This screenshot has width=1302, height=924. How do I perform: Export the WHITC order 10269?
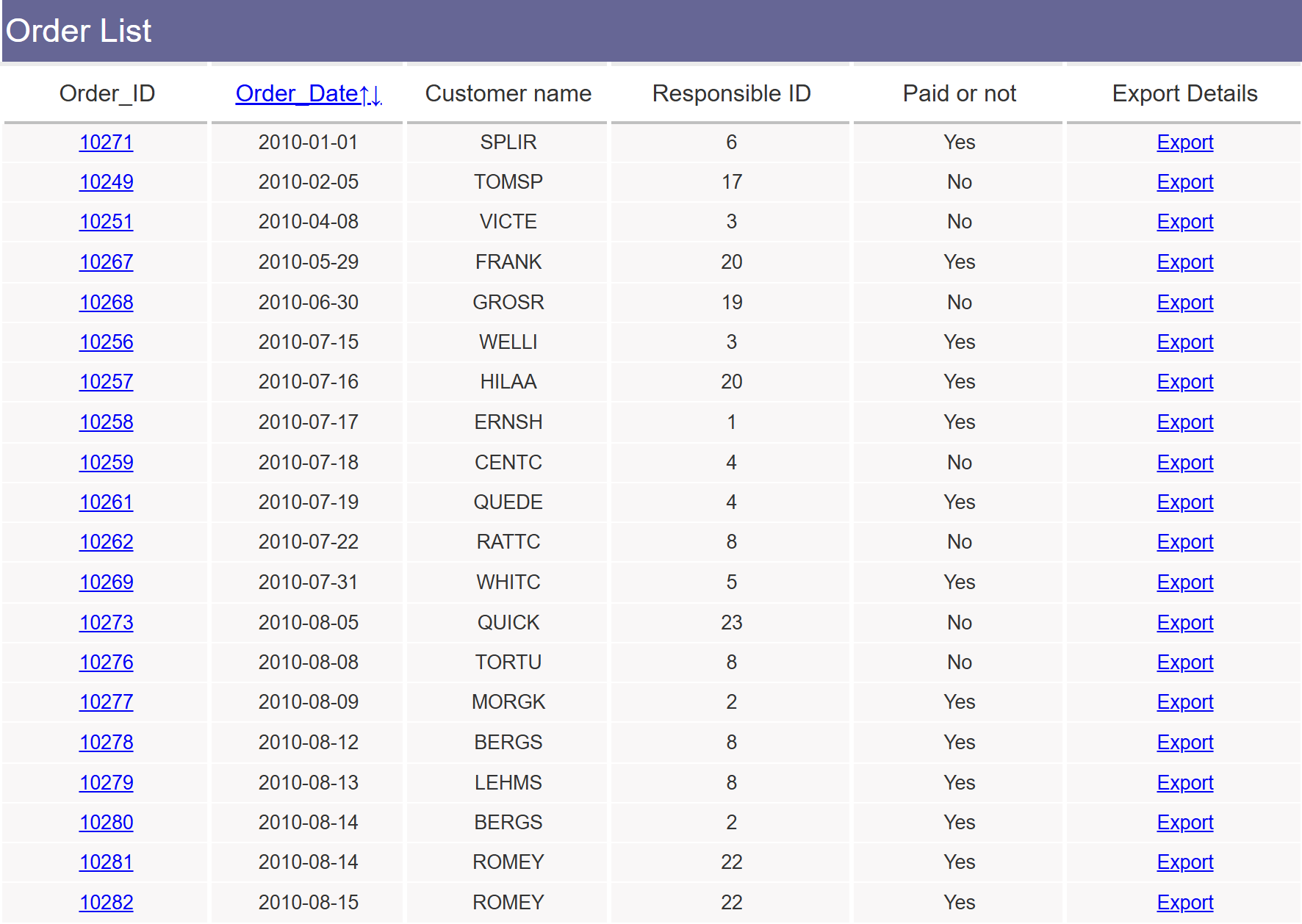tap(1184, 582)
